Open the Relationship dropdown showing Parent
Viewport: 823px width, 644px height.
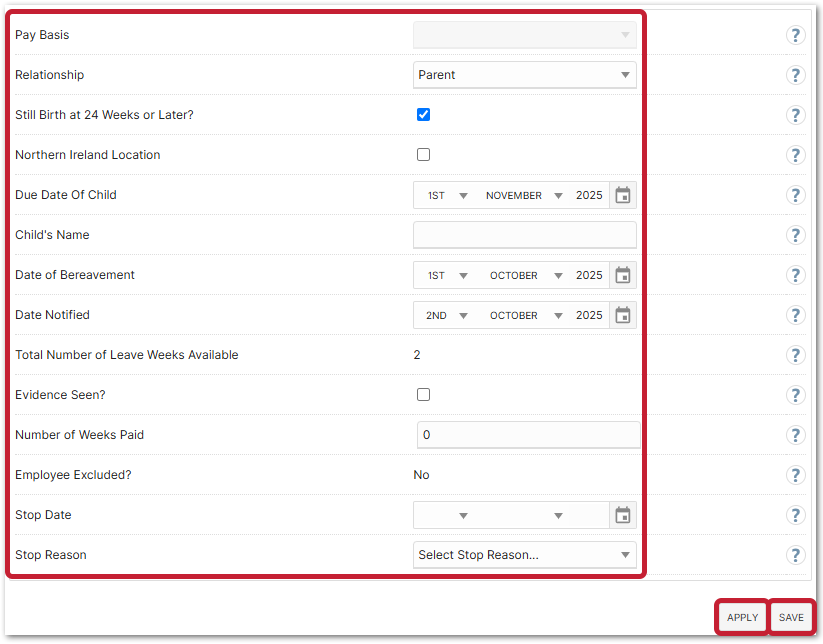524,75
